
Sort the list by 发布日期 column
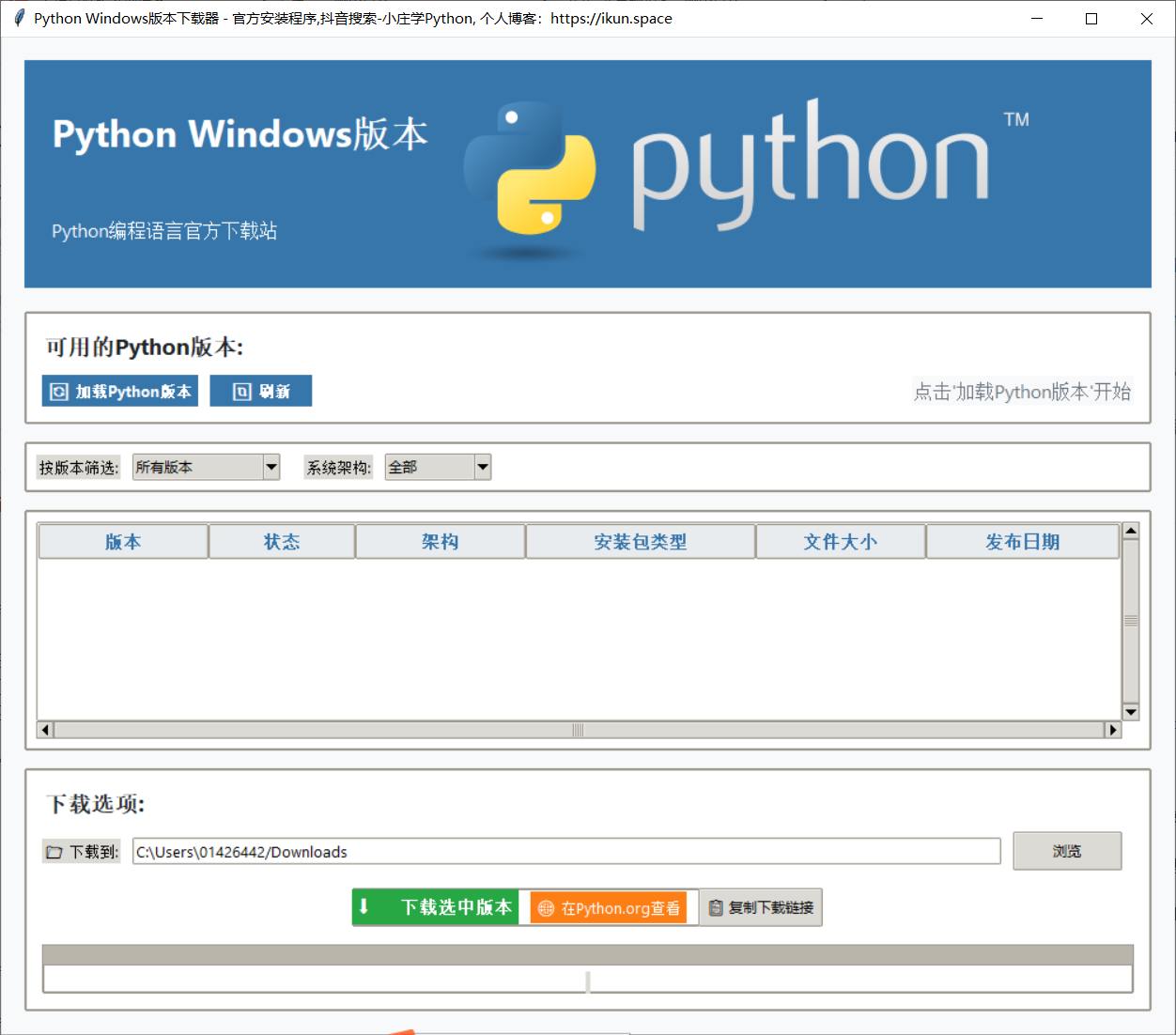1022,541
